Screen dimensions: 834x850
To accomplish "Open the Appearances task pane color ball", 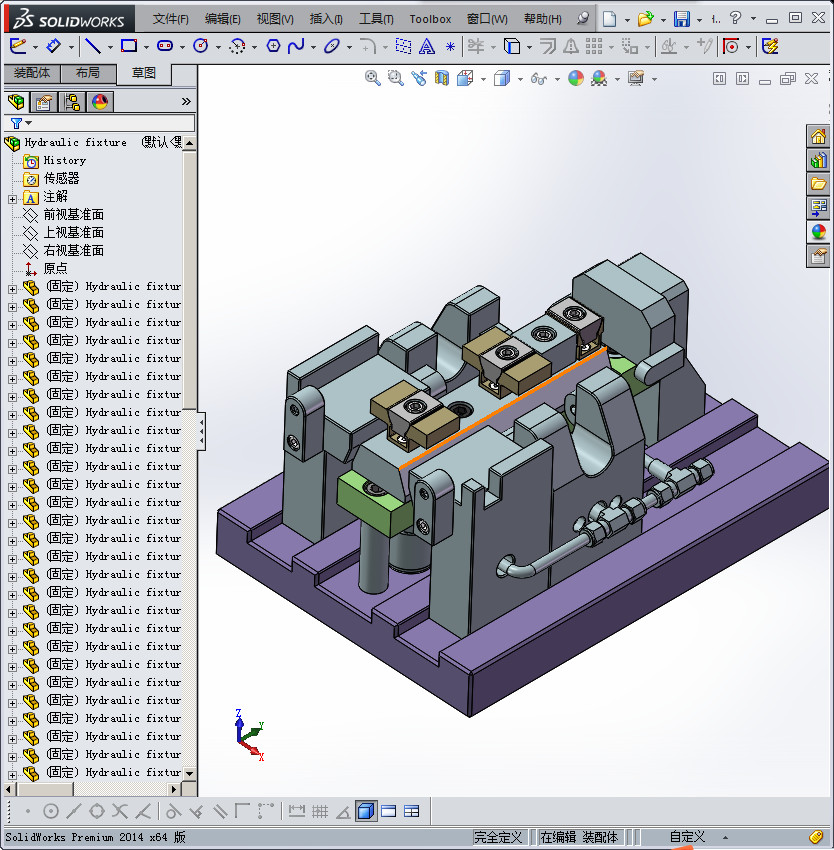I will click(818, 231).
